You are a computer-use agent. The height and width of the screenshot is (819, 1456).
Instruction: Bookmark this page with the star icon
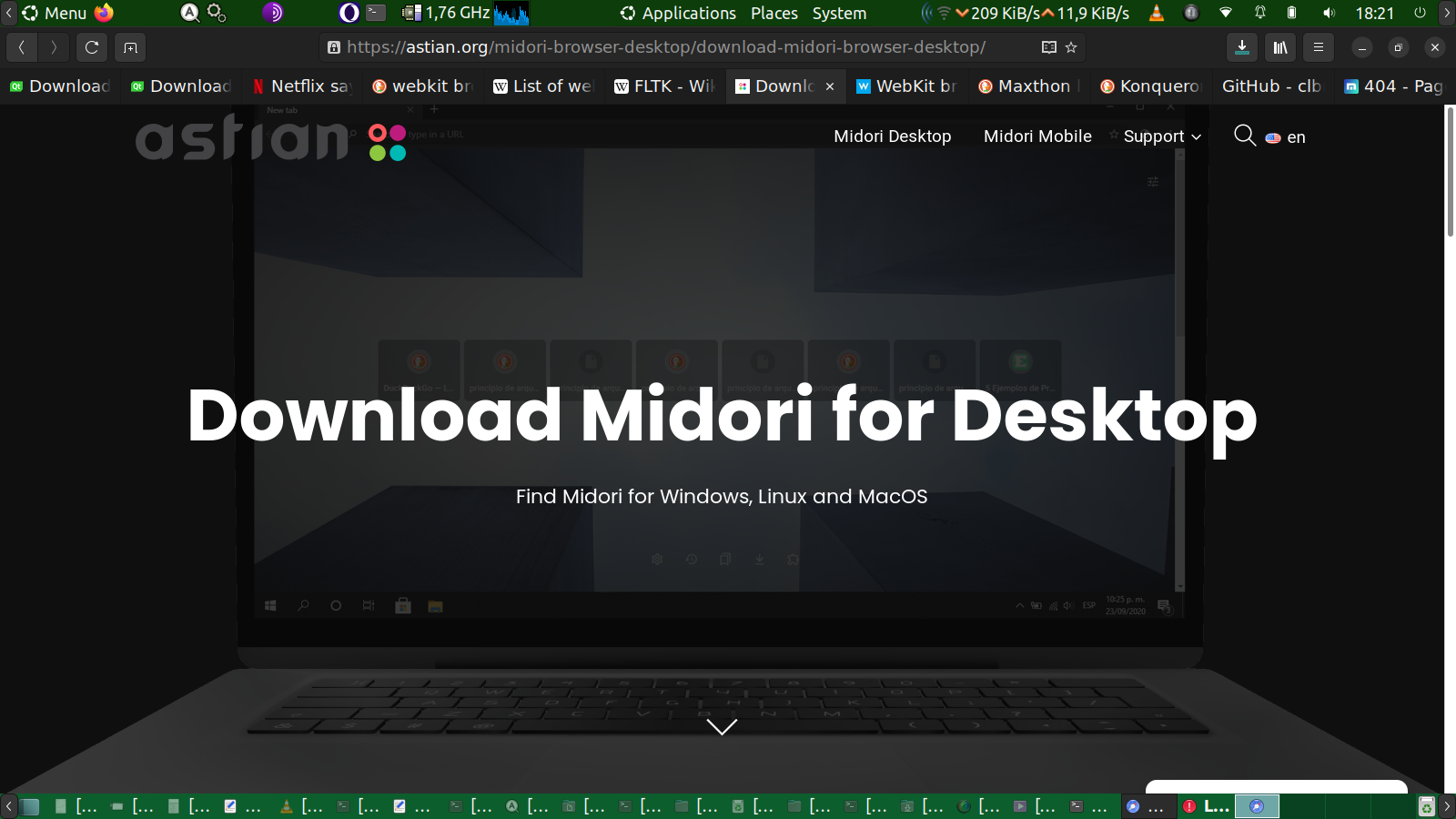[1071, 47]
